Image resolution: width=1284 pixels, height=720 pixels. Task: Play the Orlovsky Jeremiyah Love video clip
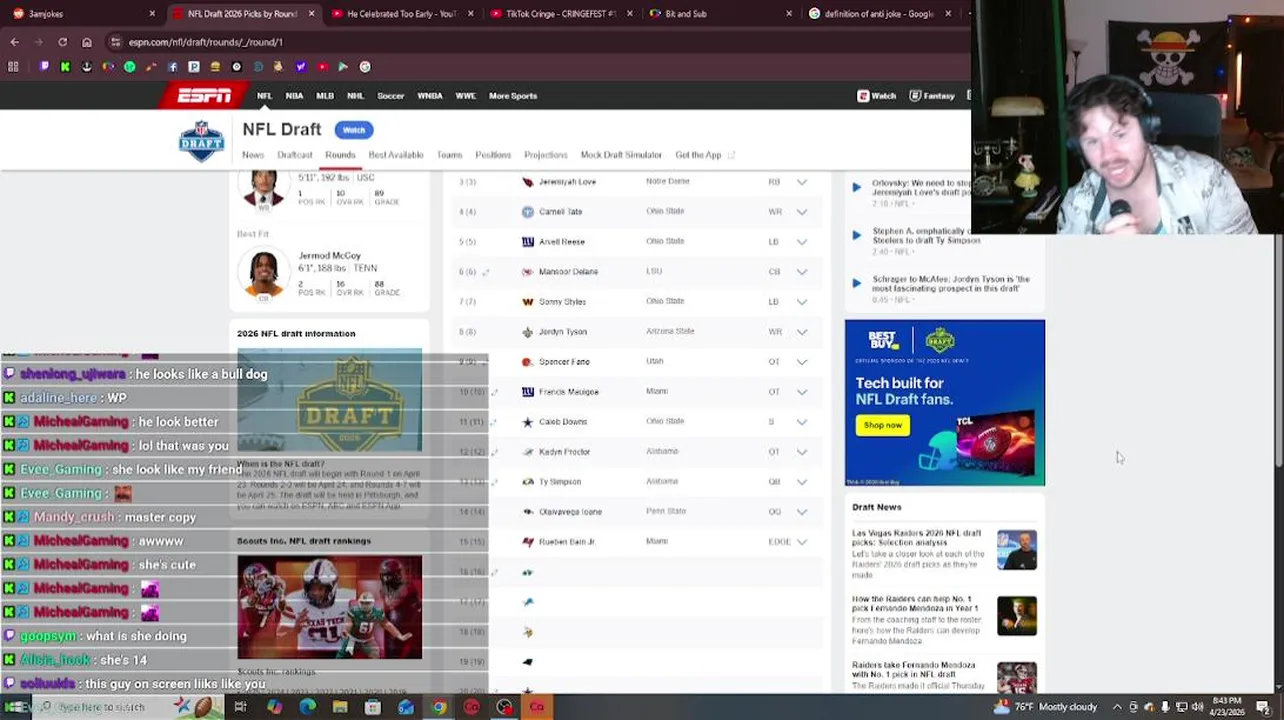856,187
